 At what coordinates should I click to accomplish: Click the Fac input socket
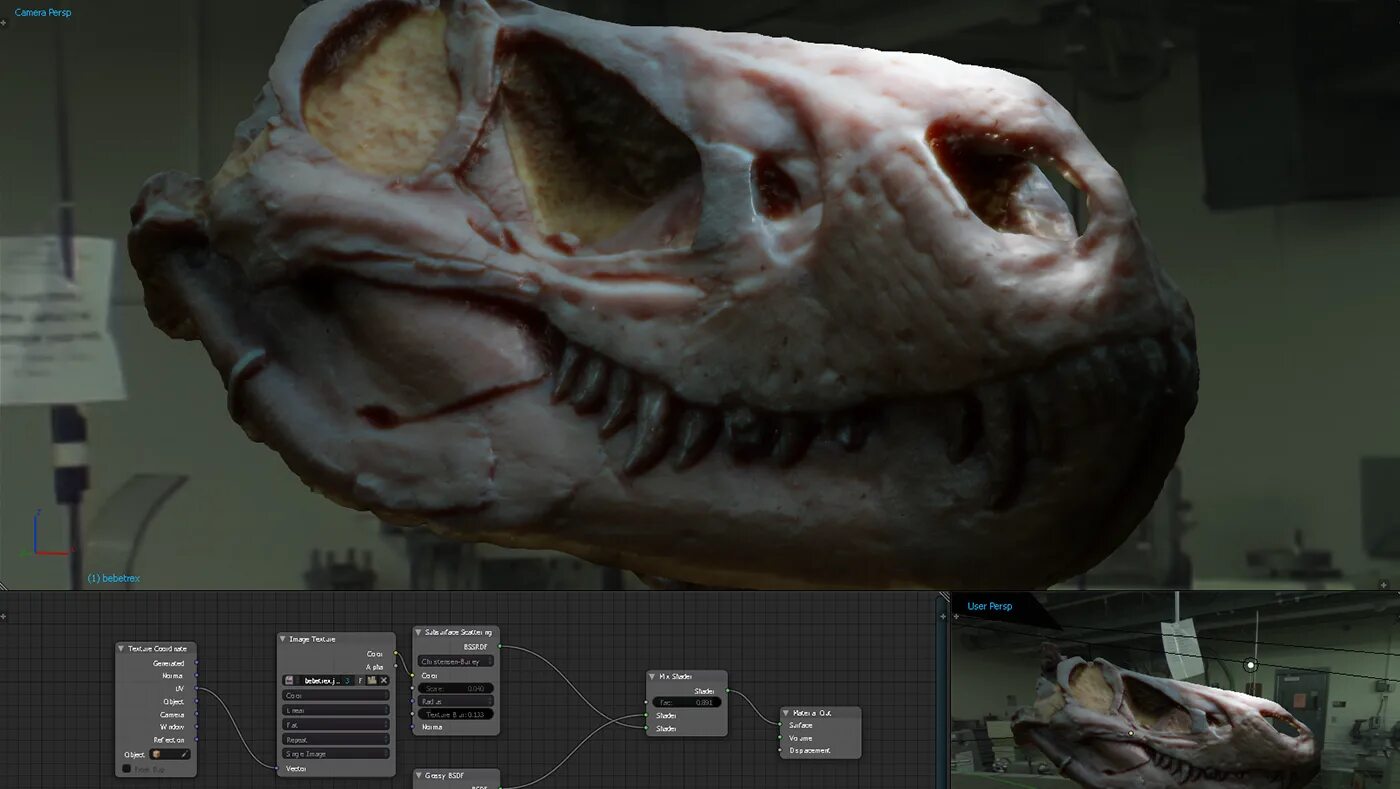(x=646, y=702)
